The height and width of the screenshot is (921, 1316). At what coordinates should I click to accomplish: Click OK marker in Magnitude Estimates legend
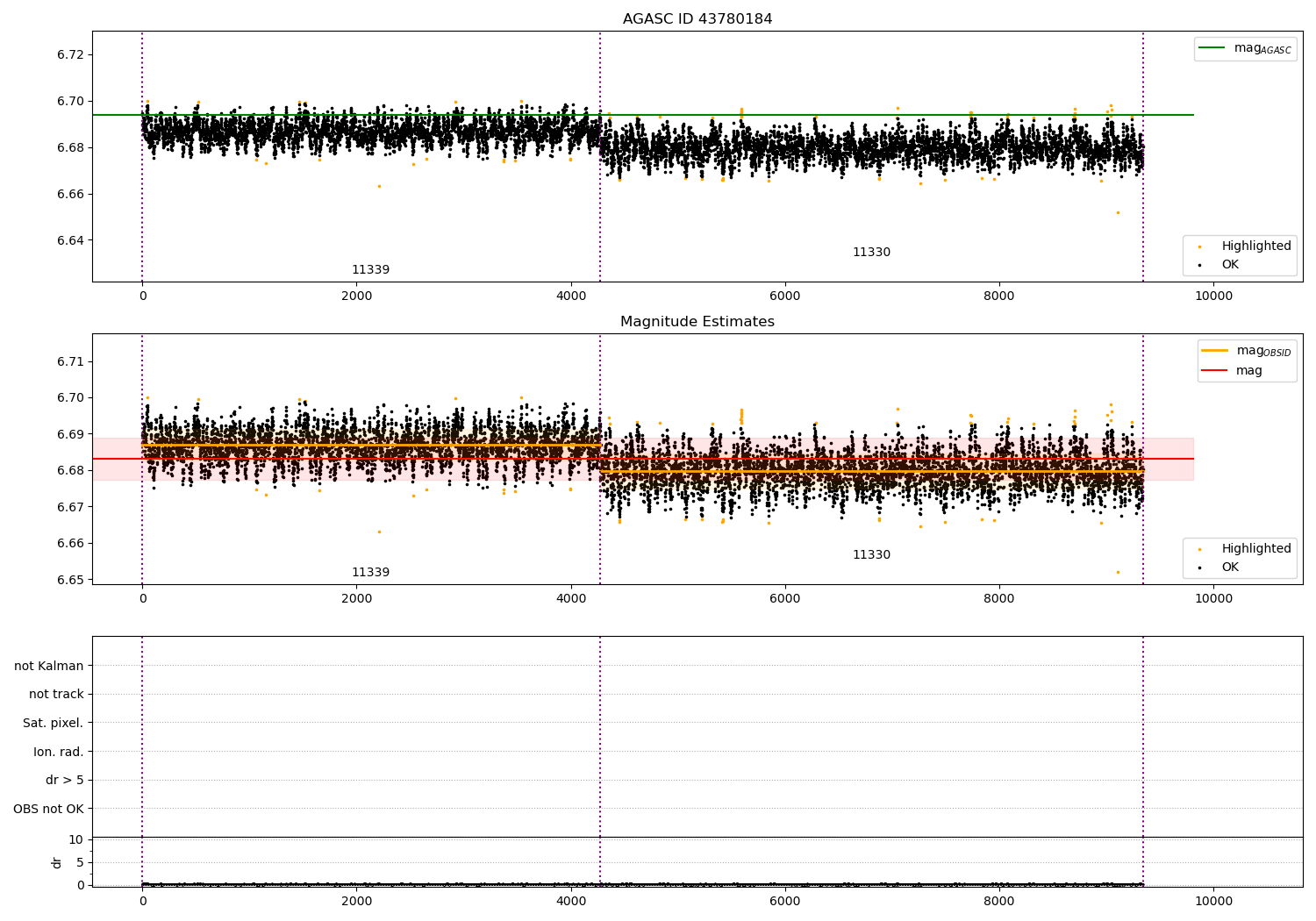(x=1199, y=568)
